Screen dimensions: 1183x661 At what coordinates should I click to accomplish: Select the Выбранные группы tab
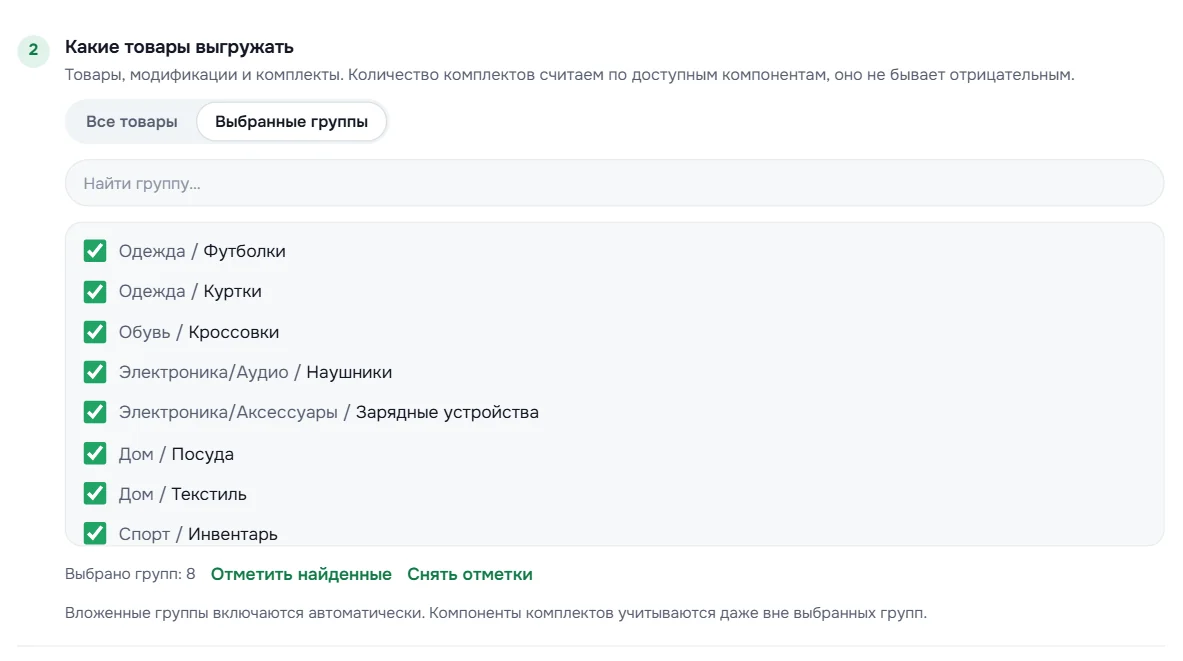(x=291, y=121)
